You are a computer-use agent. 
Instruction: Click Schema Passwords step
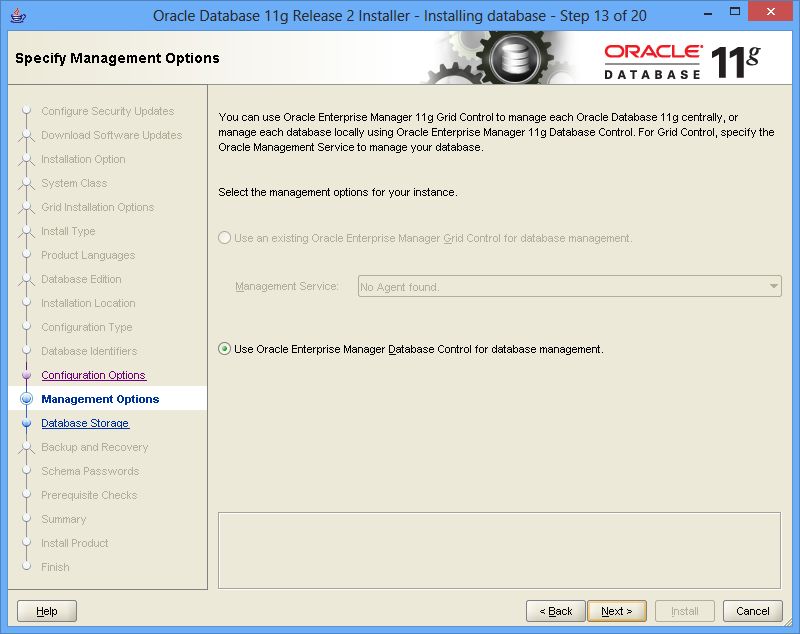[90, 471]
